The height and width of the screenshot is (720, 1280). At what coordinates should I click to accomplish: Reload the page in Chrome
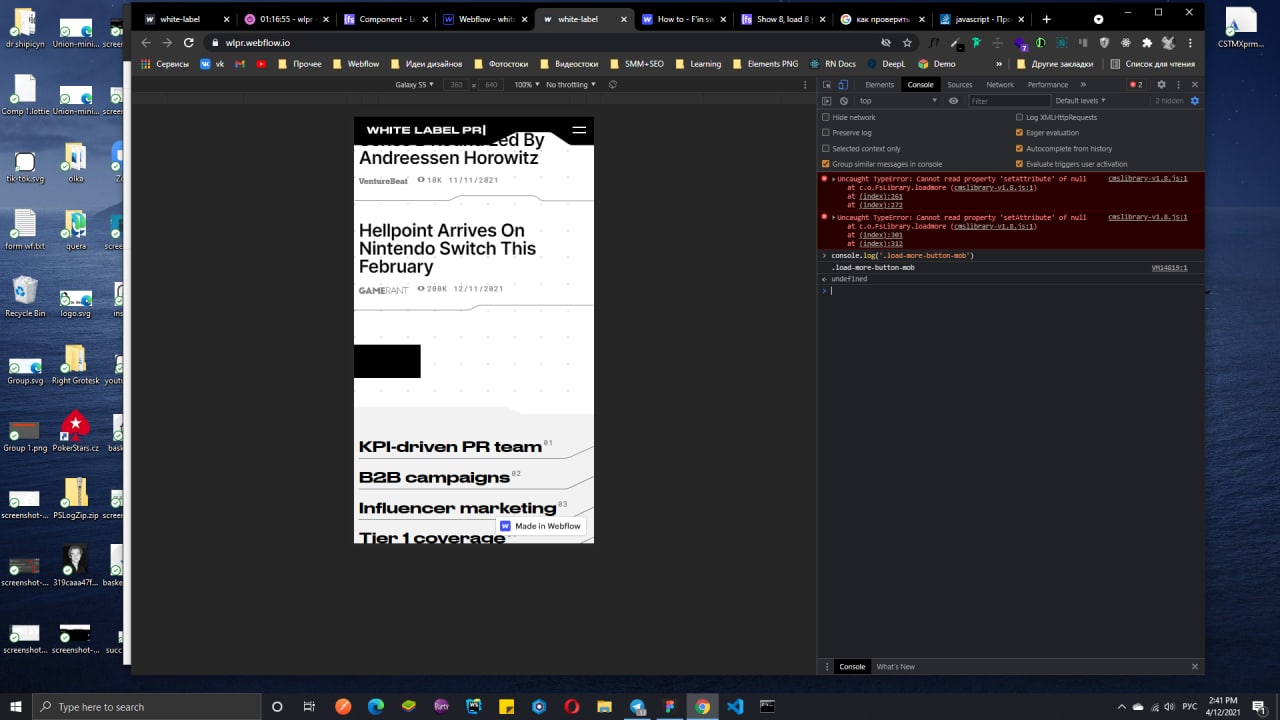click(188, 43)
